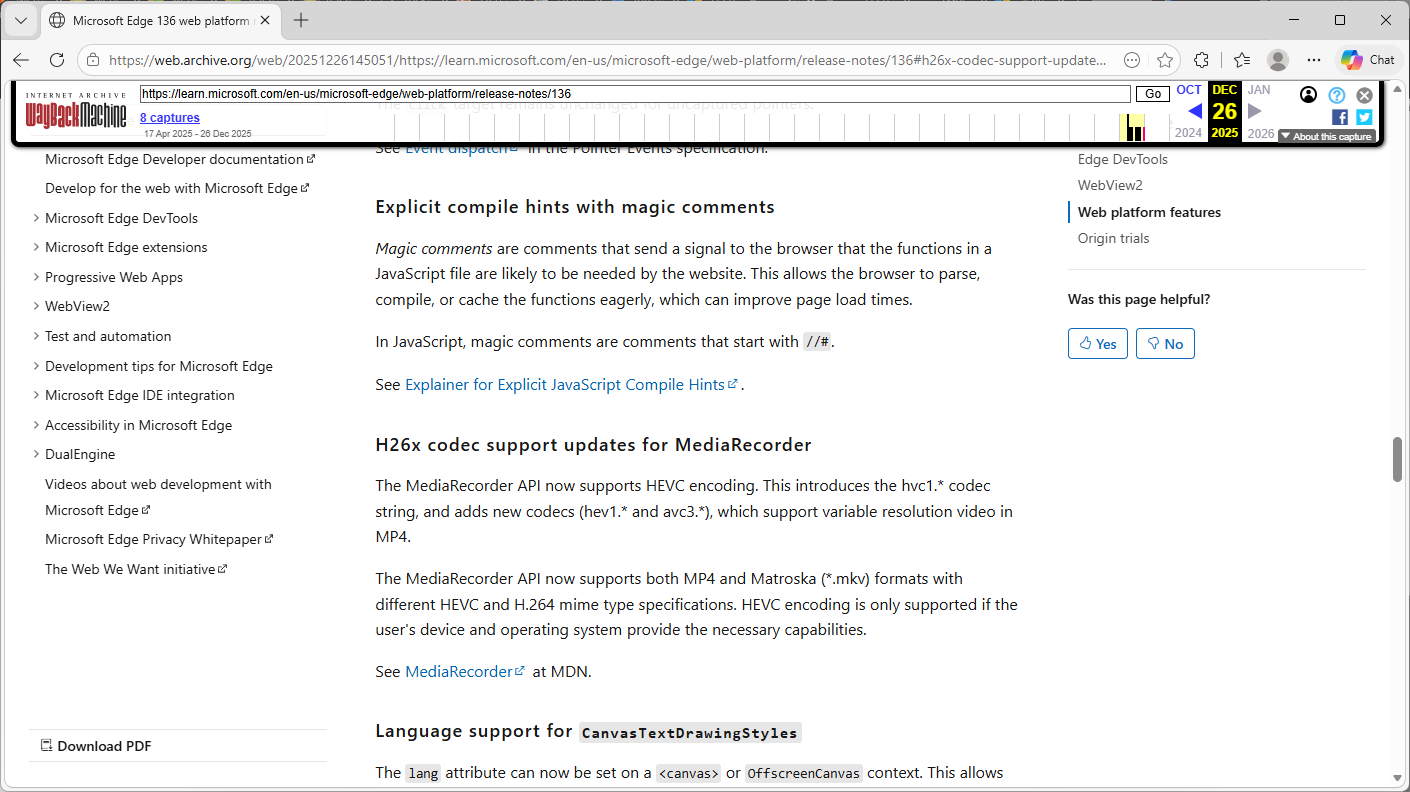This screenshot has width=1410, height=792.
Task: Open Wayback Machine help icon
Action: [1337, 96]
